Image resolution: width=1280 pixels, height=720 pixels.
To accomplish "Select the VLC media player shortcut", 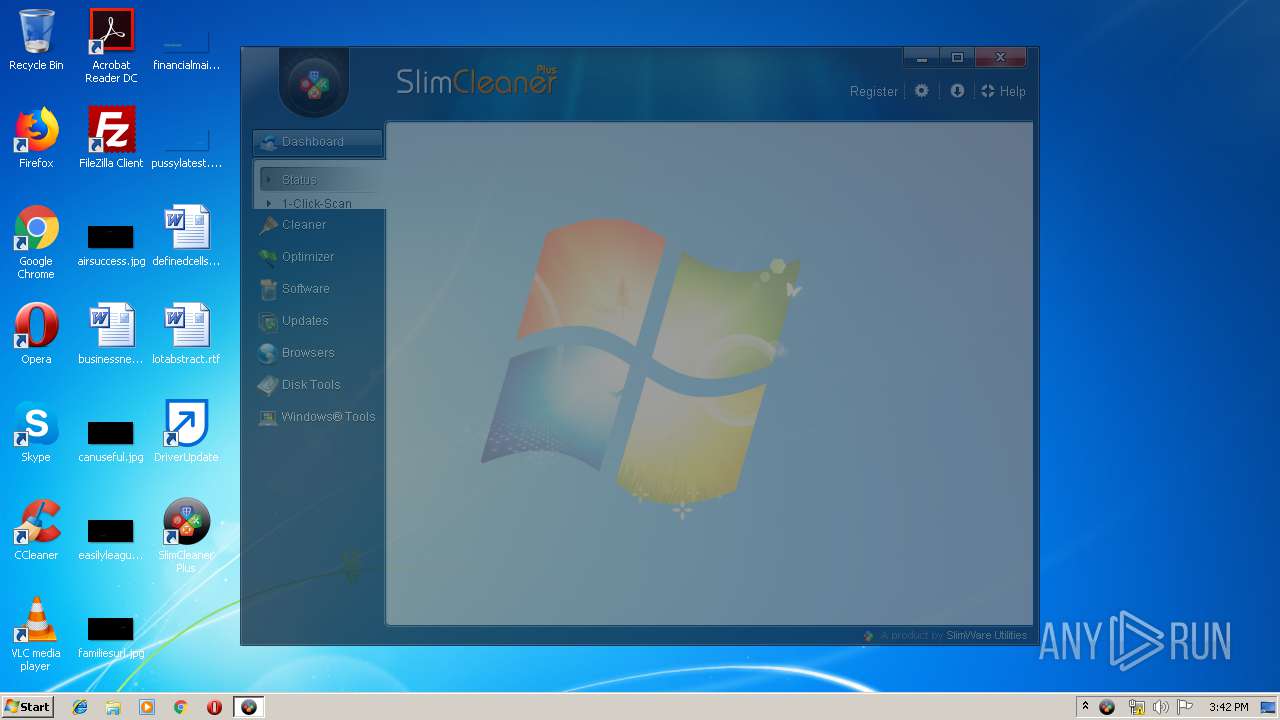I will point(36,634).
